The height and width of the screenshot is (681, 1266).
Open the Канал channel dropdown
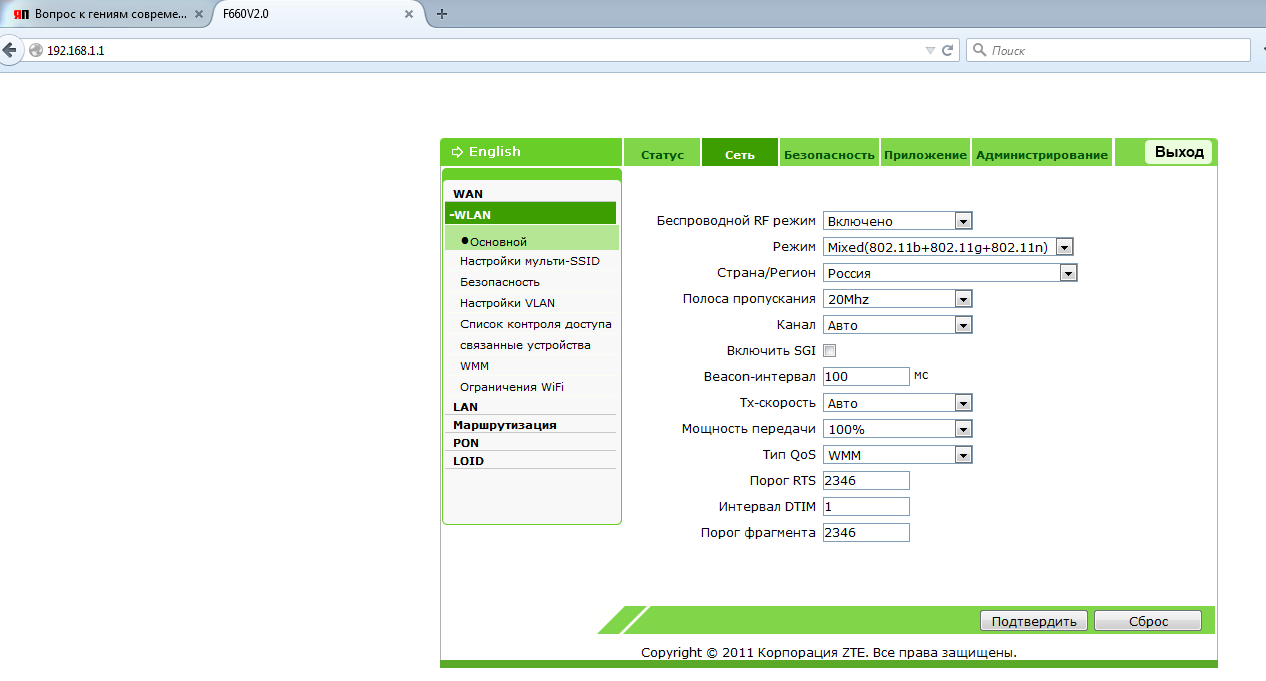pyautogui.click(x=963, y=325)
